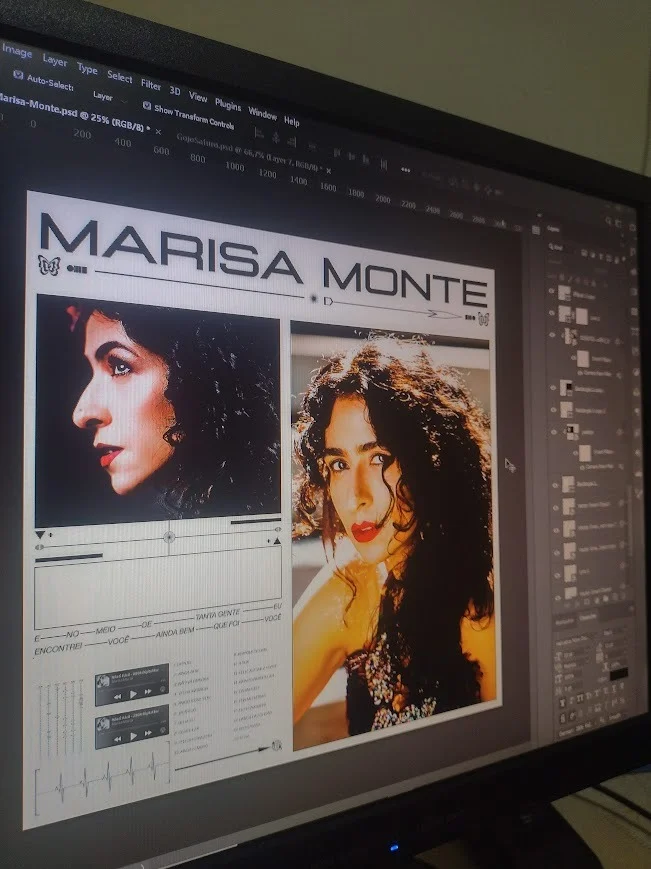Viewport: 651px width, 869px height.
Task: Filter layers by type layers icon
Action: (601, 256)
